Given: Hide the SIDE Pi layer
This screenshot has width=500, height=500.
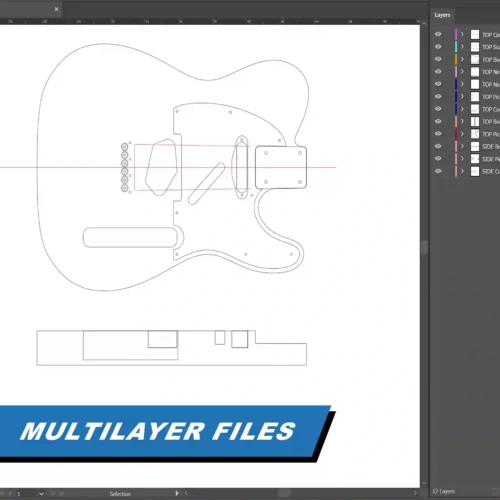Looking at the screenshot, I should [438, 159].
